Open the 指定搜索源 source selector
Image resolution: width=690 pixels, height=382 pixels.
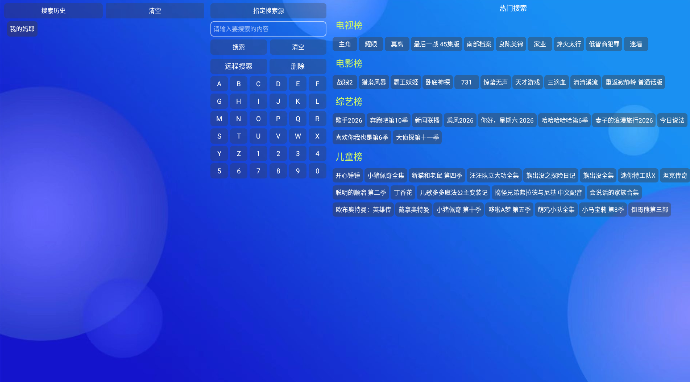click(268, 11)
